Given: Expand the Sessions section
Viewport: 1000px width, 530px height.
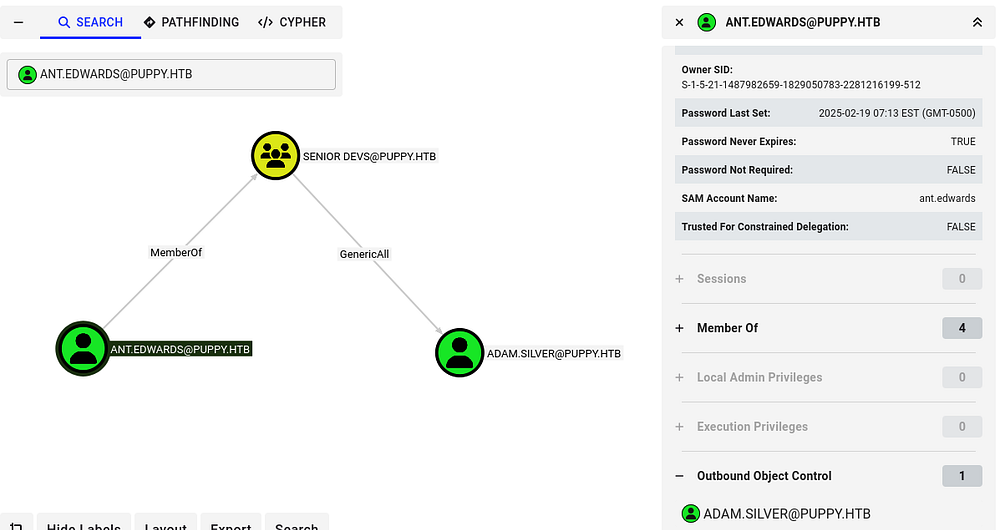Looking at the screenshot, I should click(680, 279).
